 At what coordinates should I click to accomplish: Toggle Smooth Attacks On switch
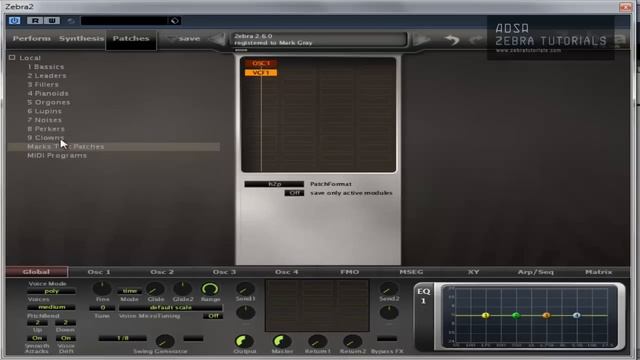(x=37, y=338)
